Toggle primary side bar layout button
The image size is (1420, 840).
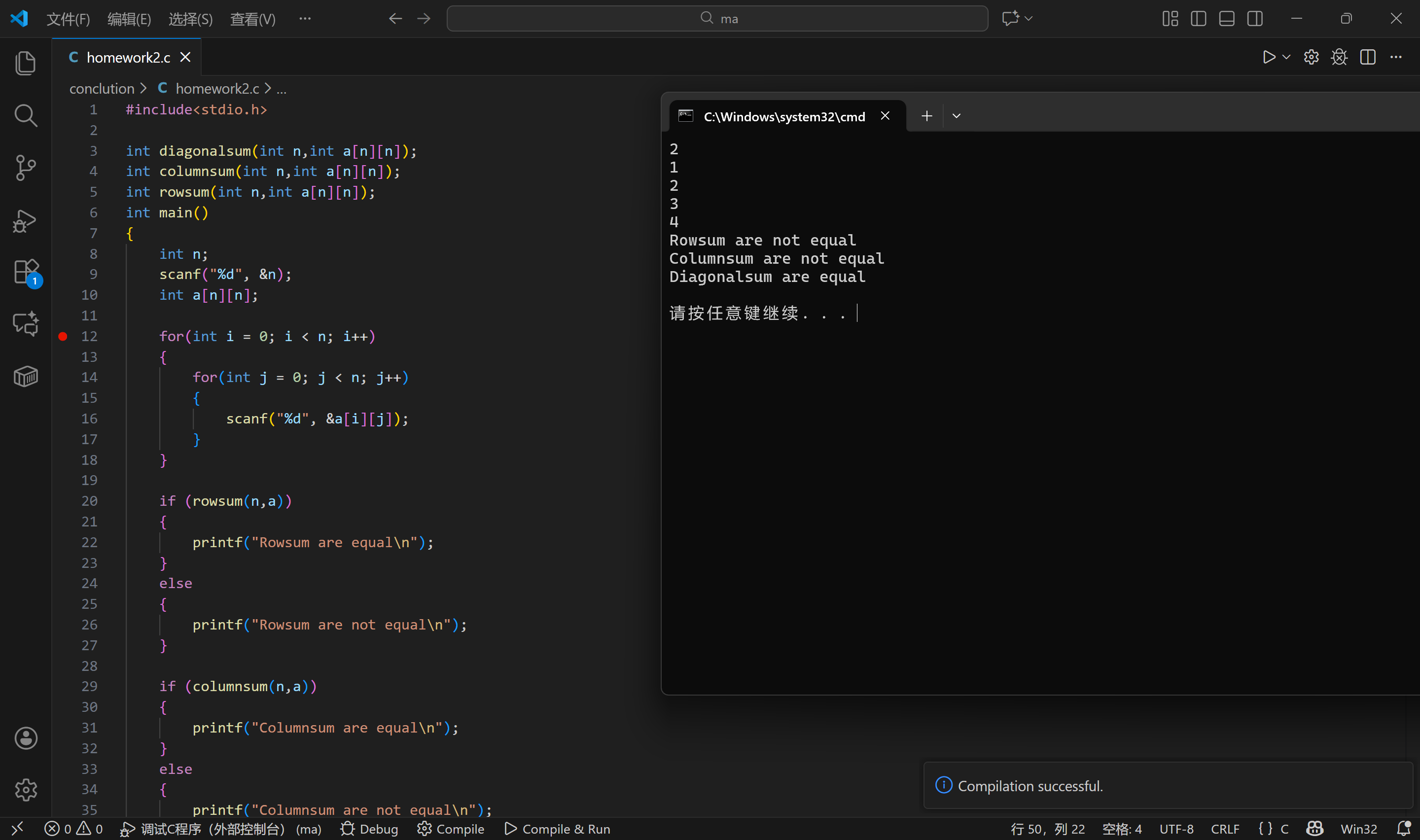pos(1198,19)
